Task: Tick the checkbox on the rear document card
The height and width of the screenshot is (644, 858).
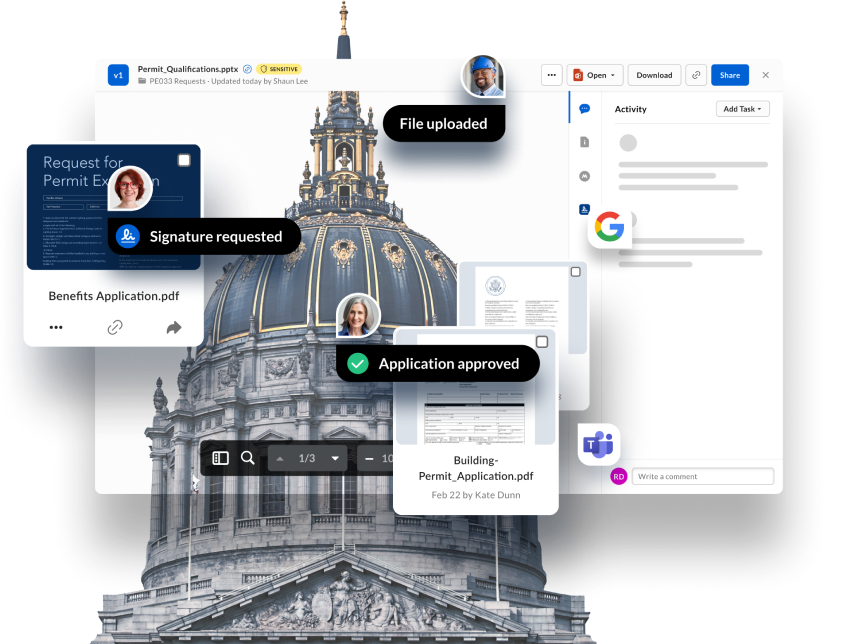Action: coord(575,272)
